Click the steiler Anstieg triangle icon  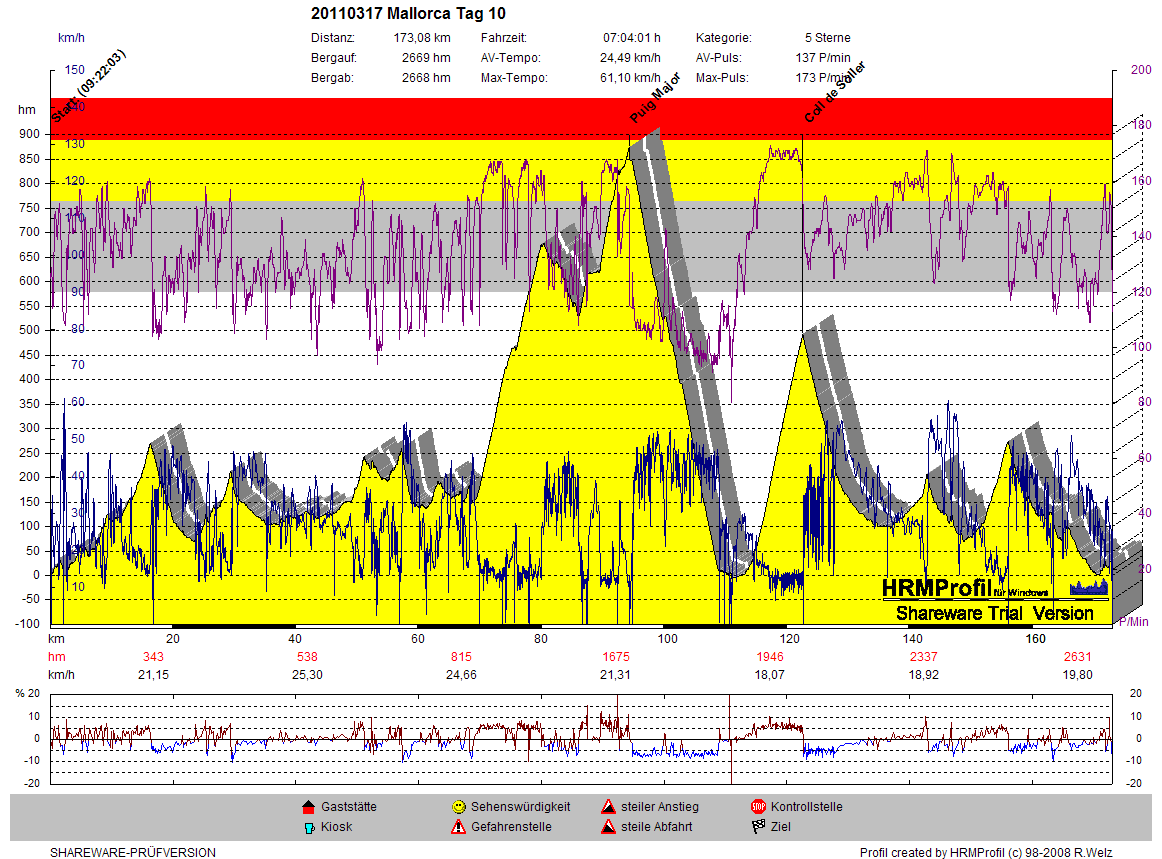pos(608,807)
